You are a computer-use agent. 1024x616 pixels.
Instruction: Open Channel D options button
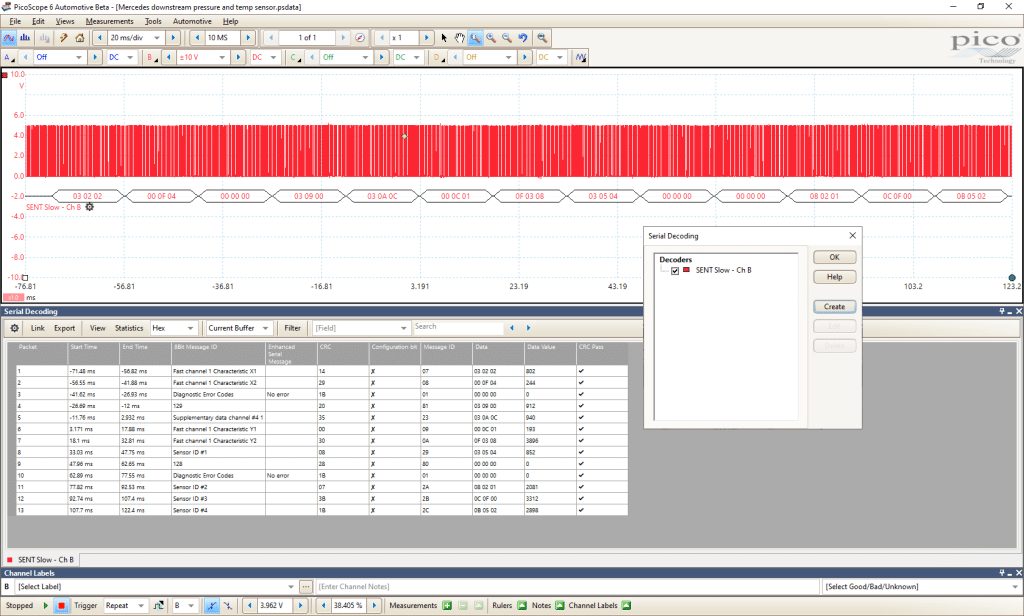[x=438, y=57]
